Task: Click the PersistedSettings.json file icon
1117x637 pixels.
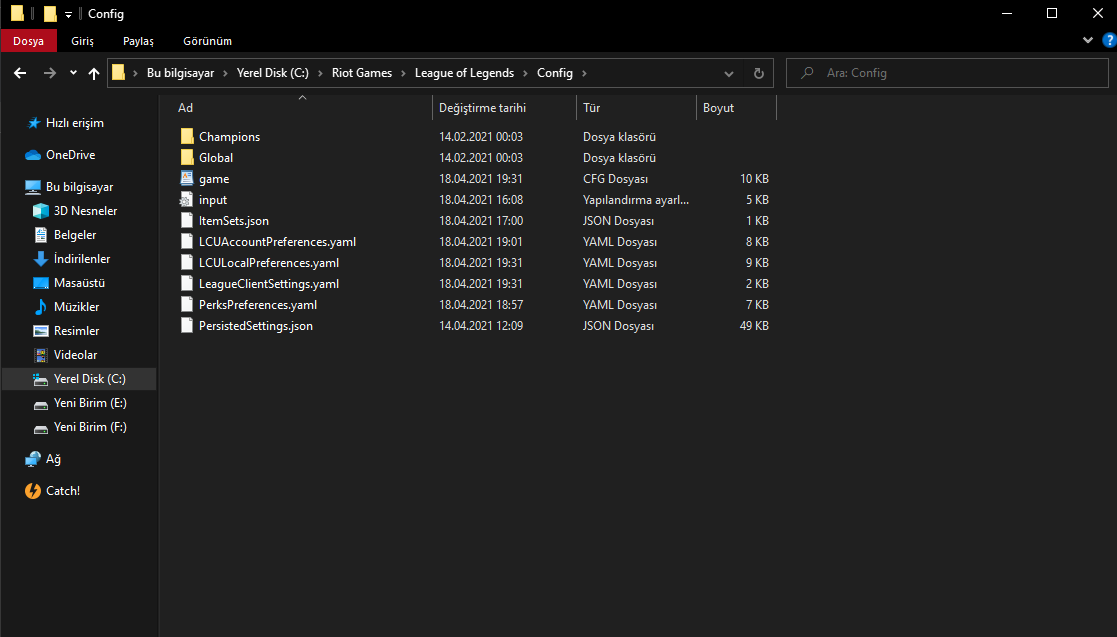Action: pyautogui.click(x=187, y=326)
